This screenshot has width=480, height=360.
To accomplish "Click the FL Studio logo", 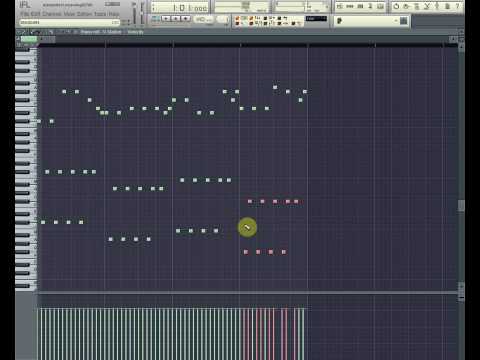I will pyautogui.click(x=25, y=5).
